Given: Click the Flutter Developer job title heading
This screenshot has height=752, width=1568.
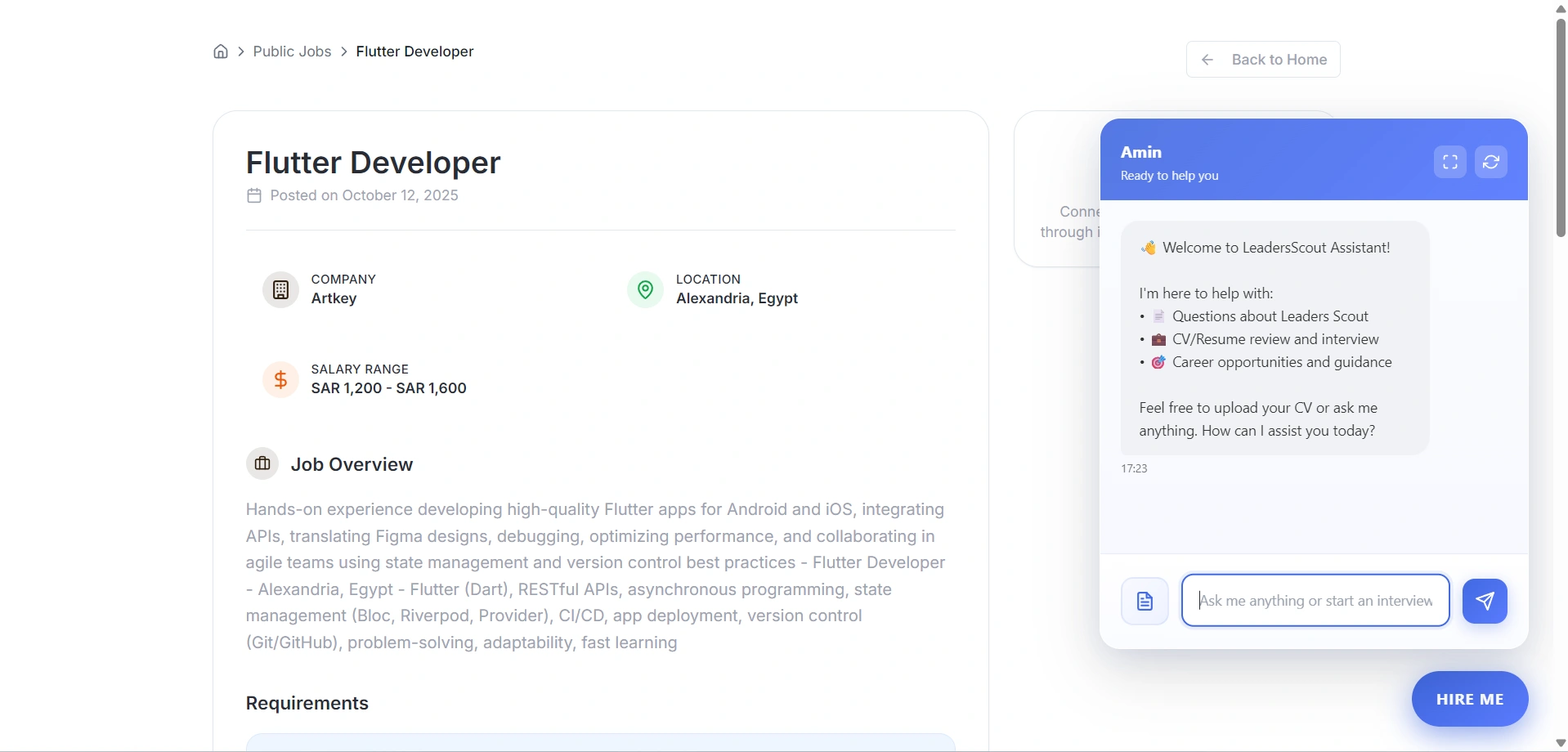Looking at the screenshot, I should [373, 162].
